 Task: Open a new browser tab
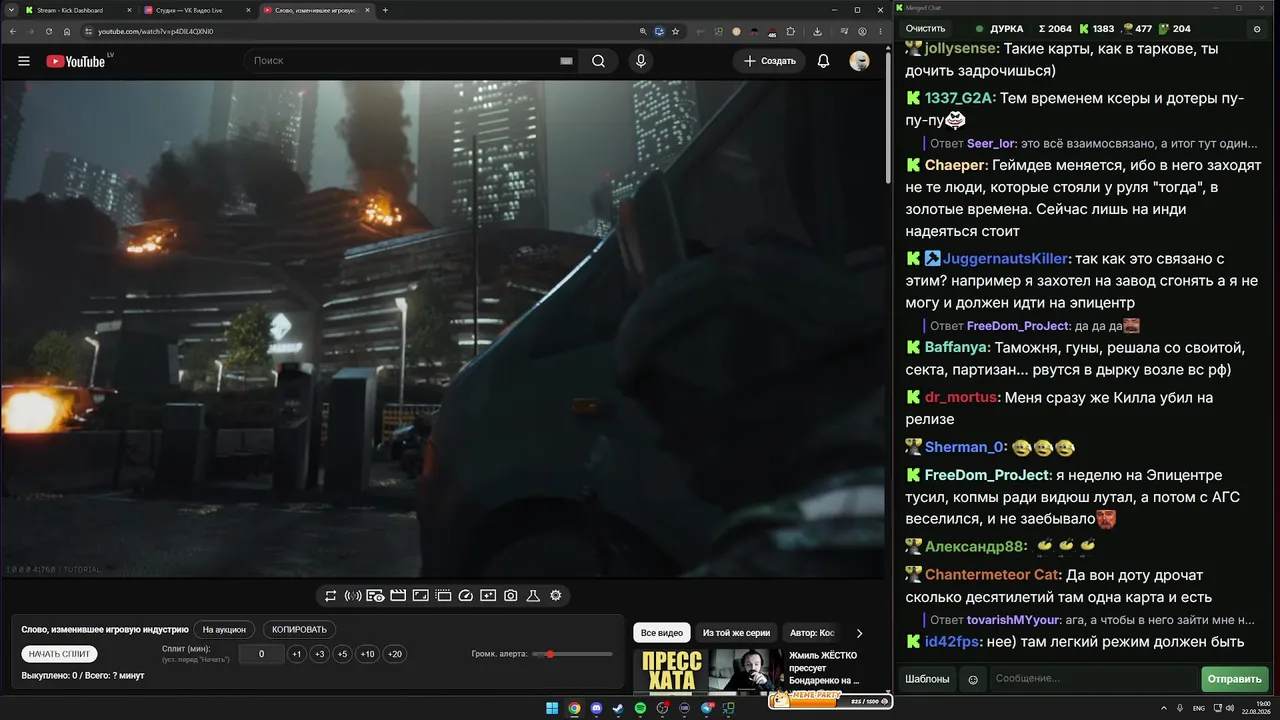pyautogui.click(x=386, y=10)
